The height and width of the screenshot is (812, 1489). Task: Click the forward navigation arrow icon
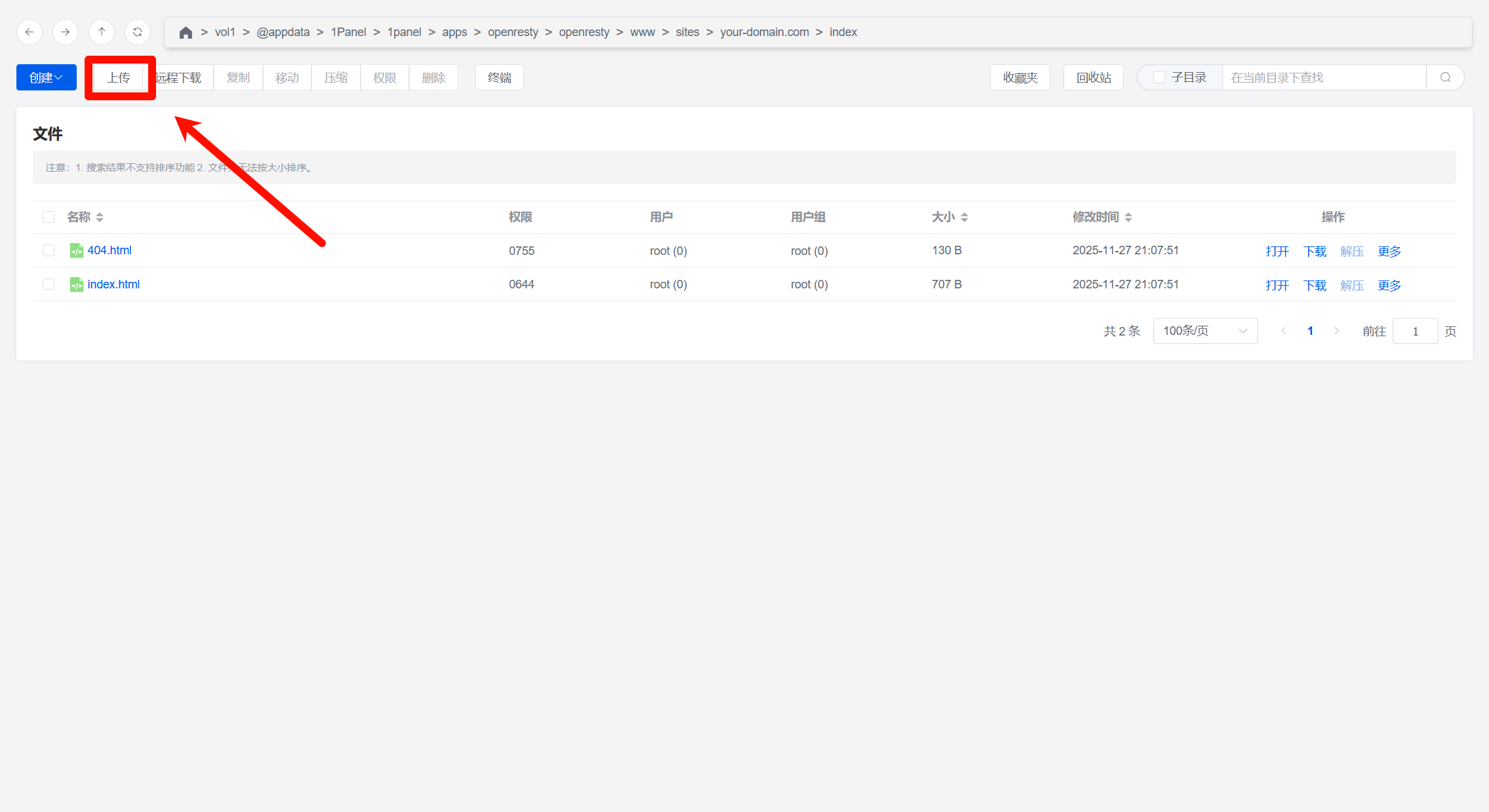pyautogui.click(x=66, y=32)
